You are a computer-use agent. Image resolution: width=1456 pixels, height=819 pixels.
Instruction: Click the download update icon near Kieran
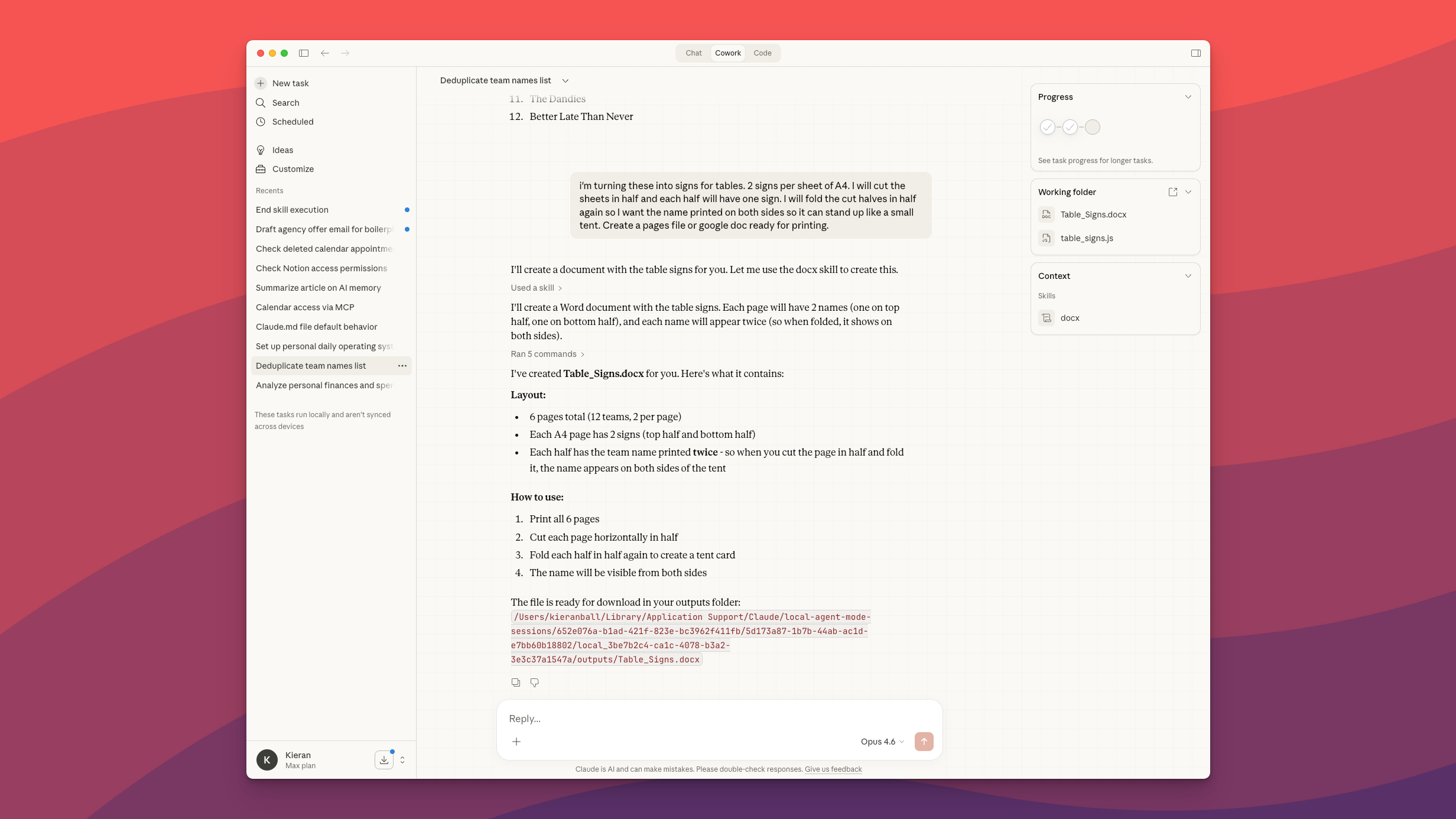point(384,760)
